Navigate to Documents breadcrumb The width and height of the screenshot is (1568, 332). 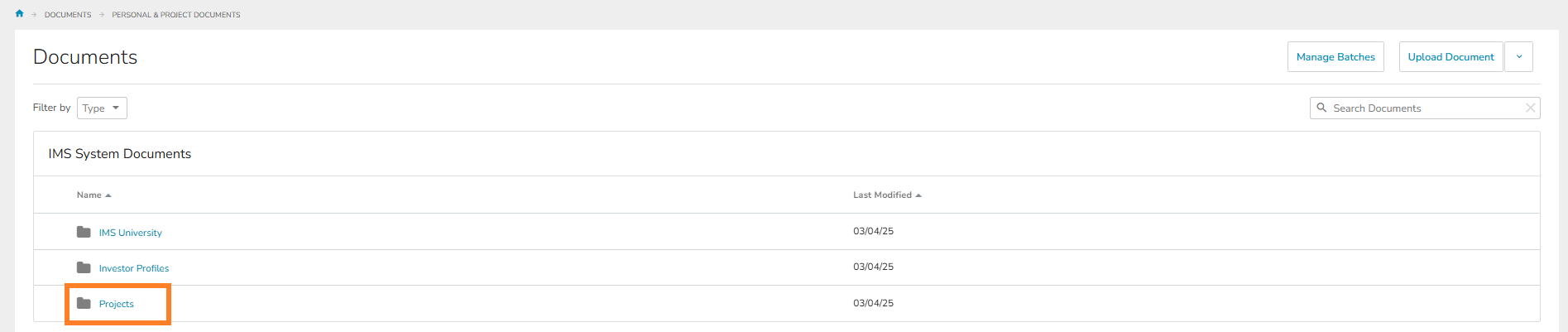pyautogui.click(x=68, y=15)
